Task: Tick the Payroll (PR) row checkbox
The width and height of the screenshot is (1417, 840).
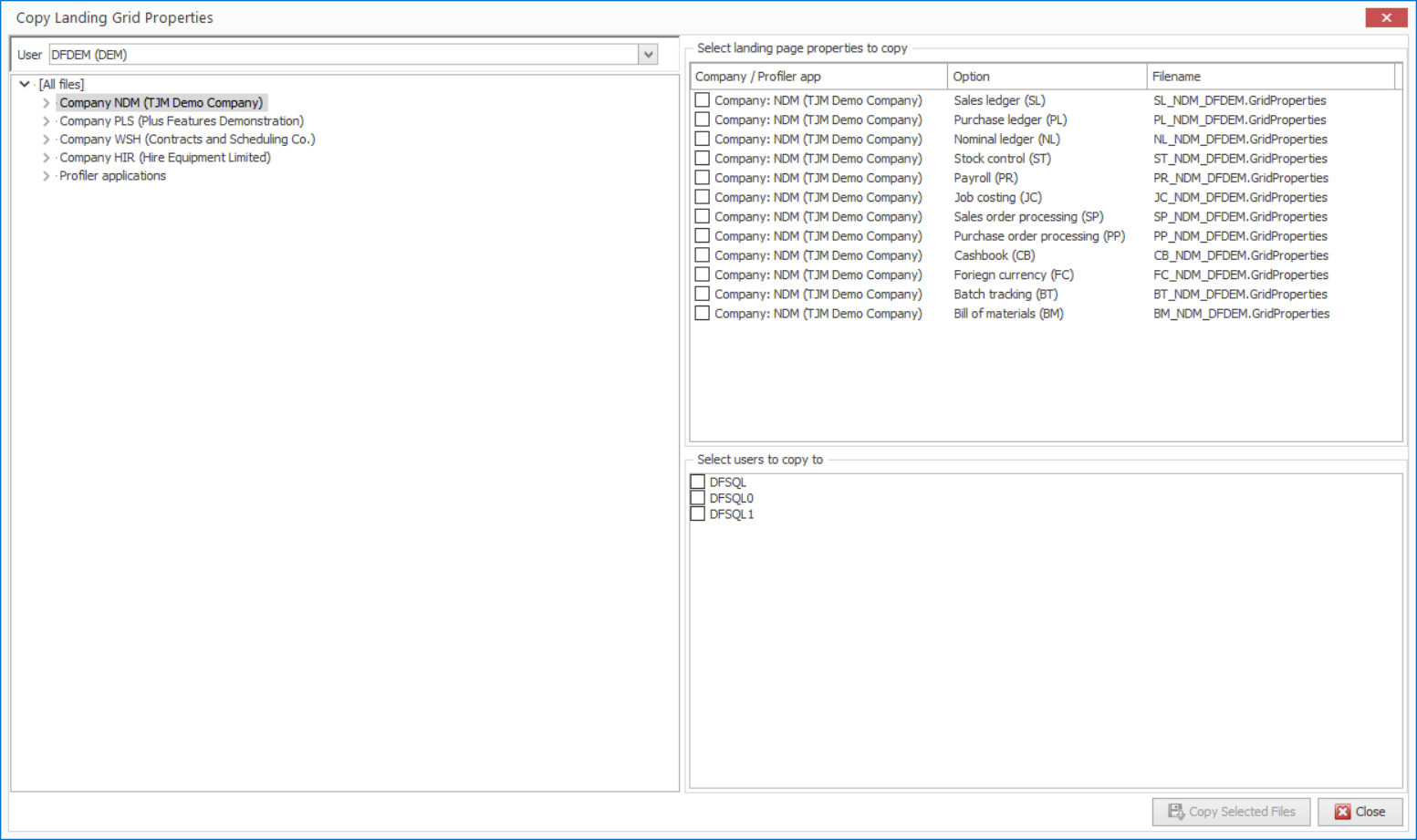Action: (702, 178)
